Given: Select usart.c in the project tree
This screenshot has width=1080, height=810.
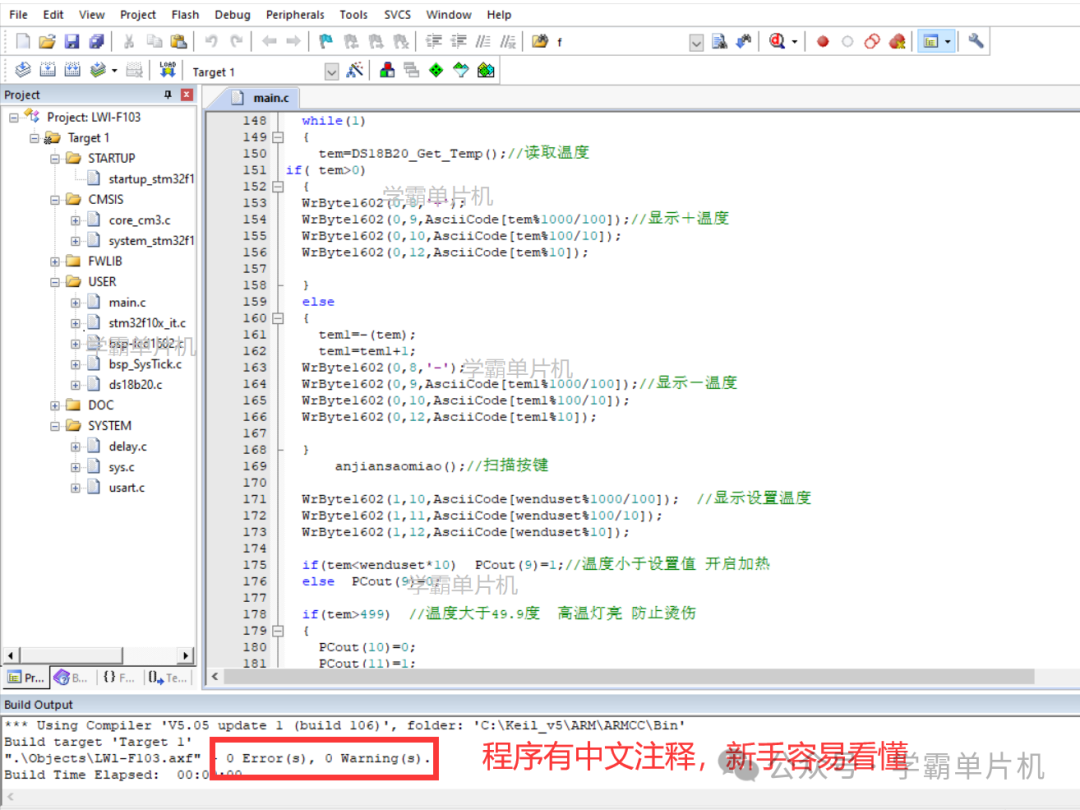Looking at the screenshot, I should (x=127, y=488).
